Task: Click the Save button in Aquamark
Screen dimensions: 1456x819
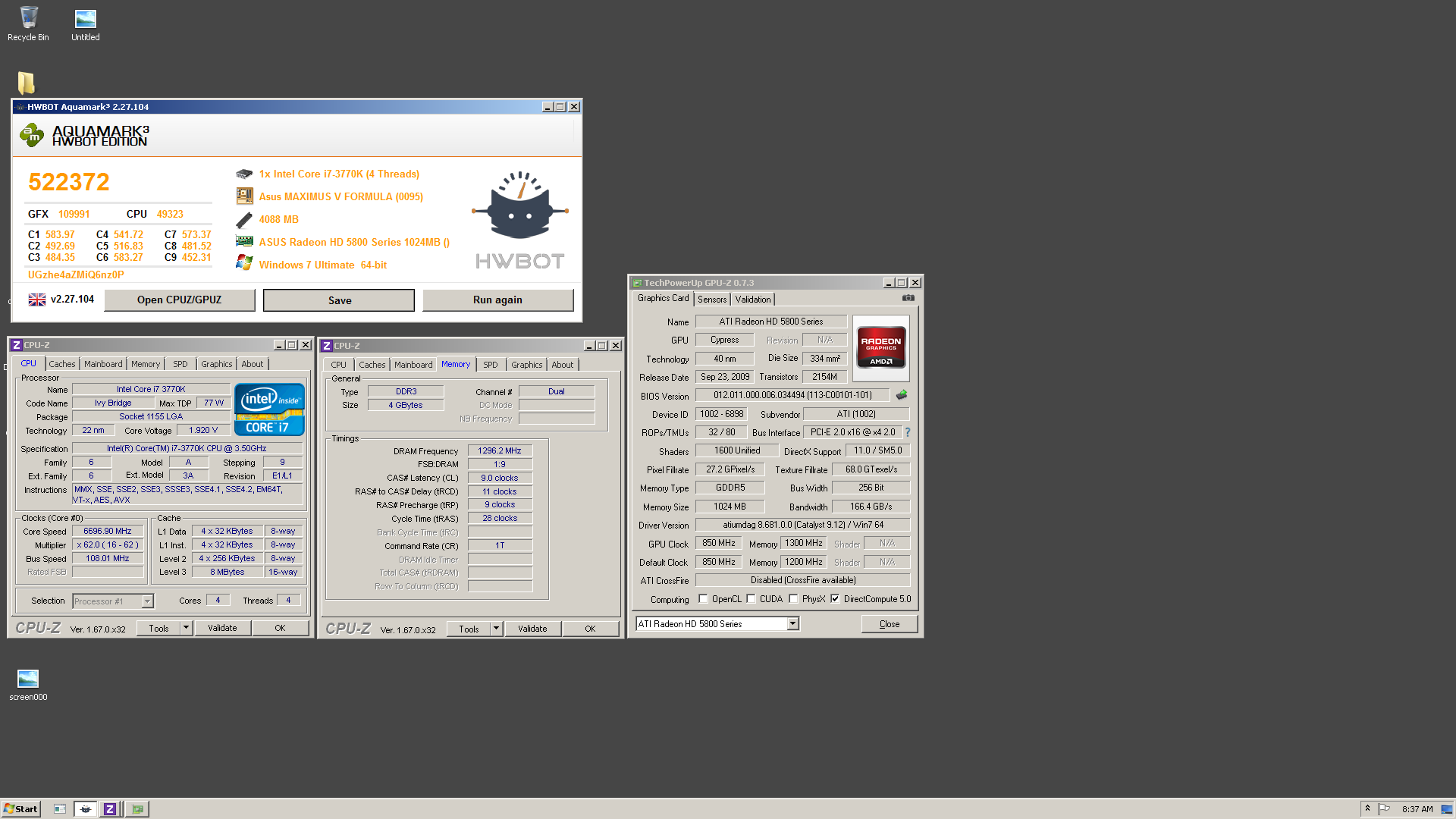Action: pos(339,300)
